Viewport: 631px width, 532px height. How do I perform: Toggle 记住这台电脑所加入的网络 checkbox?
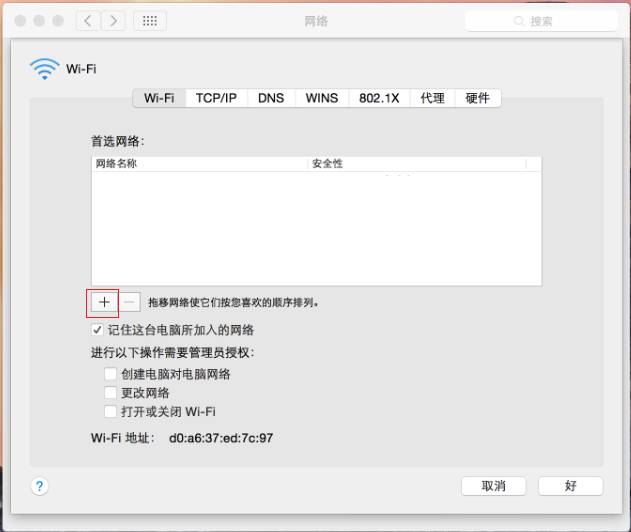97,330
